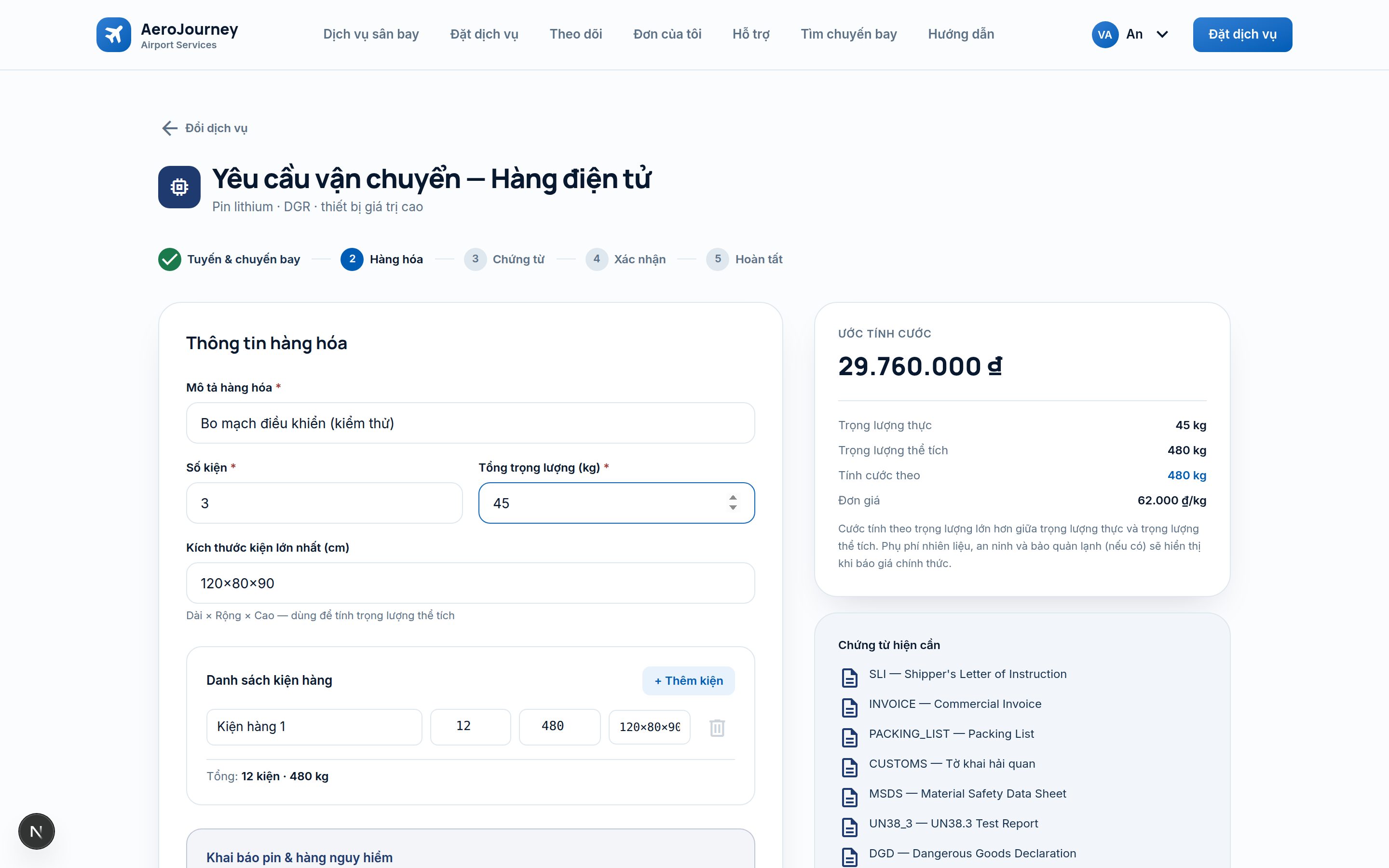The height and width of the screenshot is (868, 1389).
Task: Click the PACKING_LIST — Packing List text
Action: [952, 733]
